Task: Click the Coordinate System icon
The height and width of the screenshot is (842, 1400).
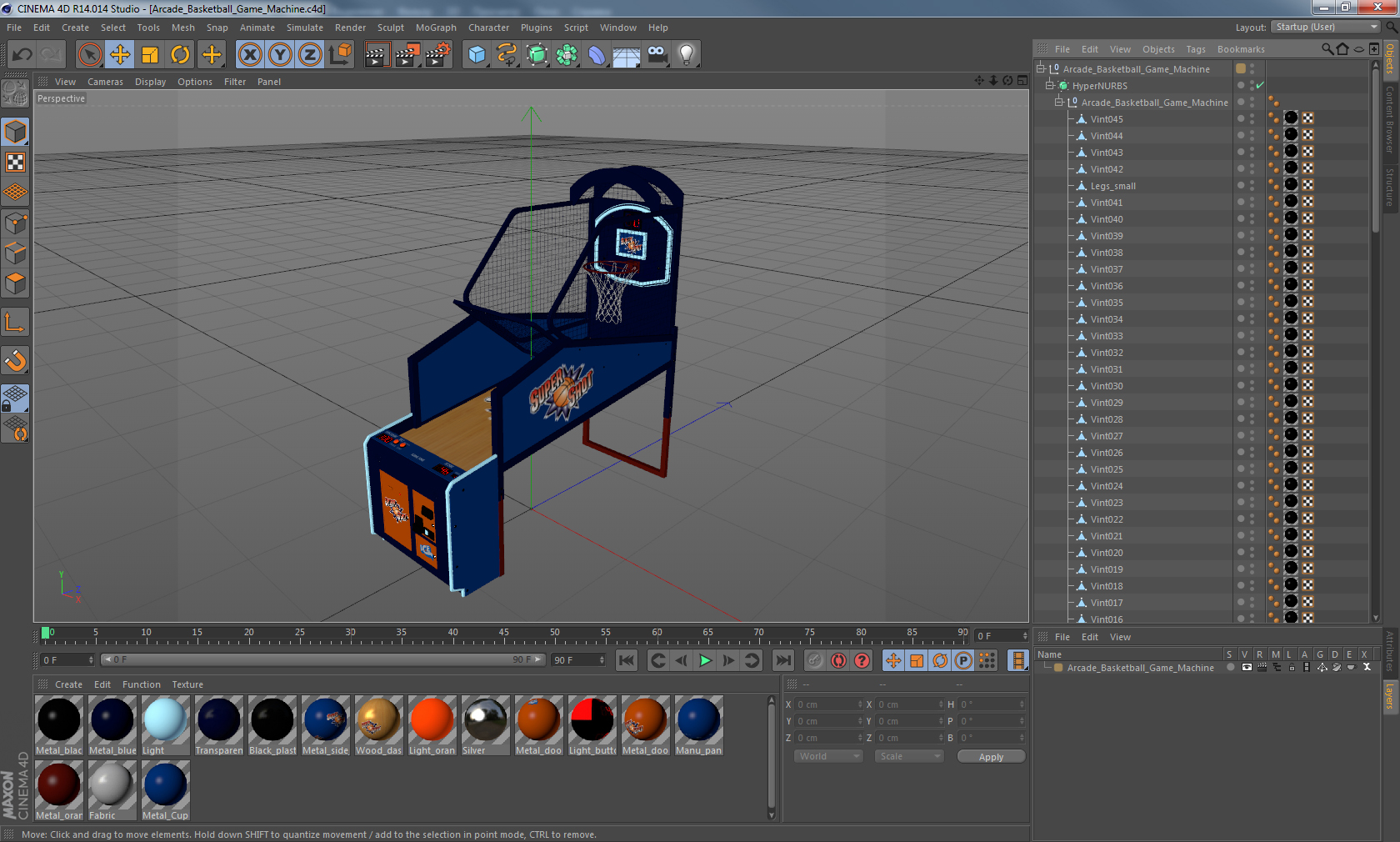Action: pyautogui.click(x=340, y=55)
